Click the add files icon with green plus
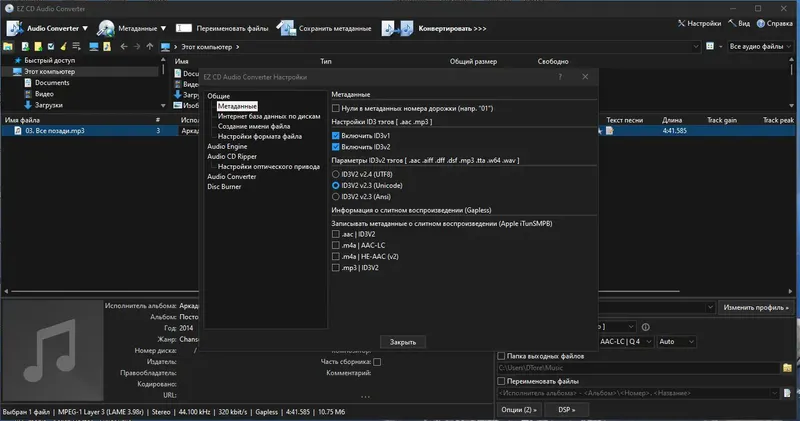The height and width of the screenshot is (421, 800). 25,46
